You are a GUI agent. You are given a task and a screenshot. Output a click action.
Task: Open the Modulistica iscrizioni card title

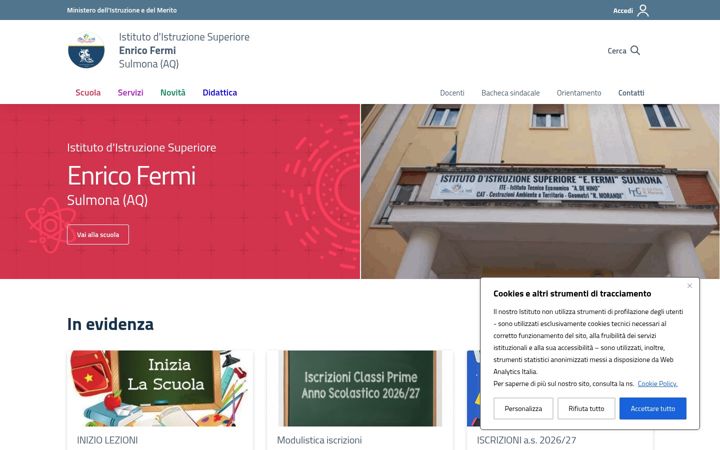pos(319,440)
